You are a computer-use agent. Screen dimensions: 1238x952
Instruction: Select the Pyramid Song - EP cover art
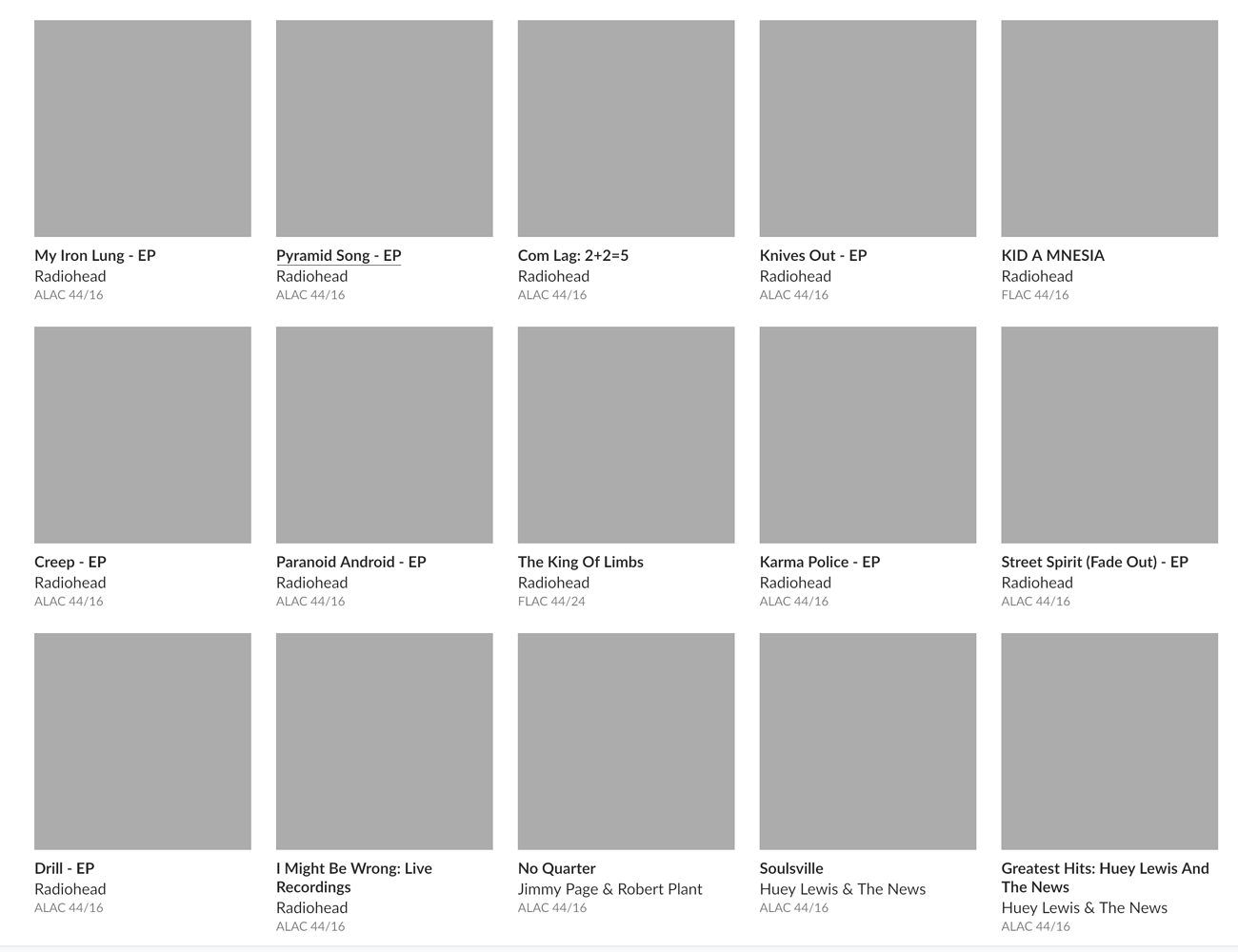point(385,129)
